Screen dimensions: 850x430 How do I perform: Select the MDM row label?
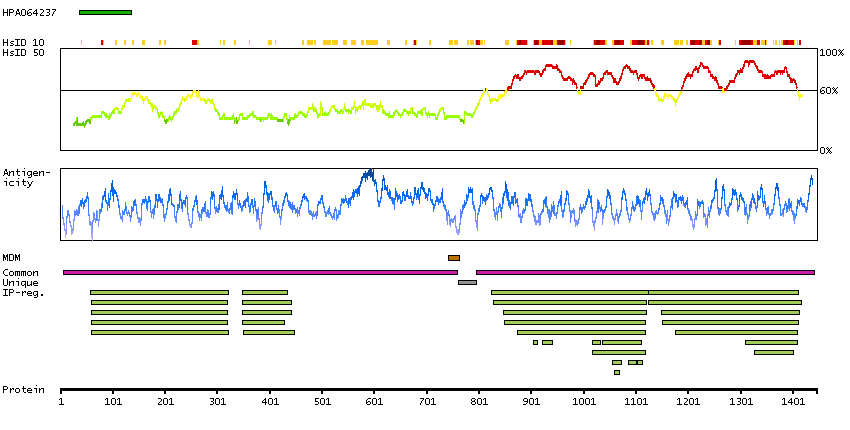12,258
